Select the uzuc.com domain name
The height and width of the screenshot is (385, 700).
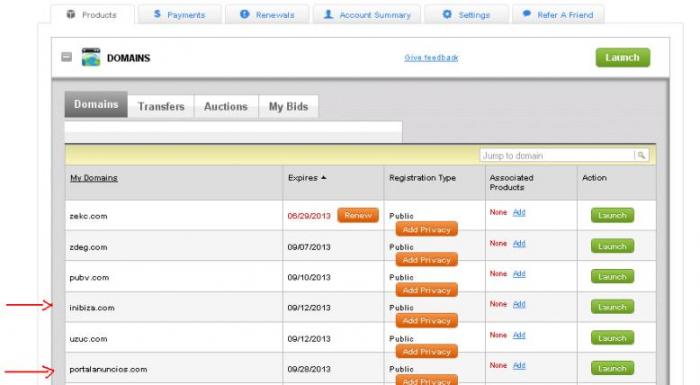88,339
